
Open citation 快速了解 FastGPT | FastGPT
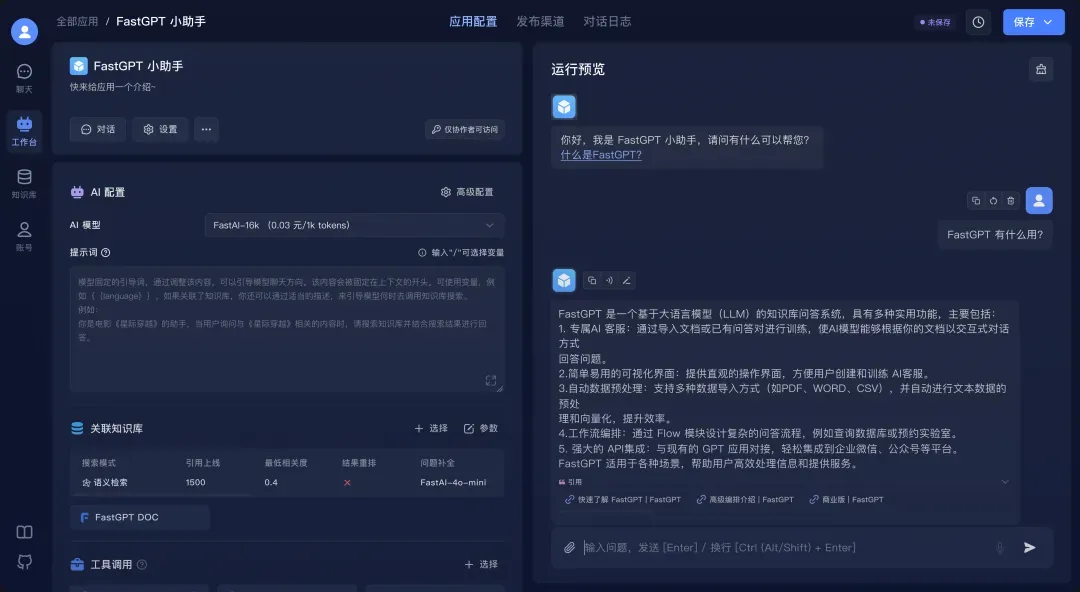point(623,500)
